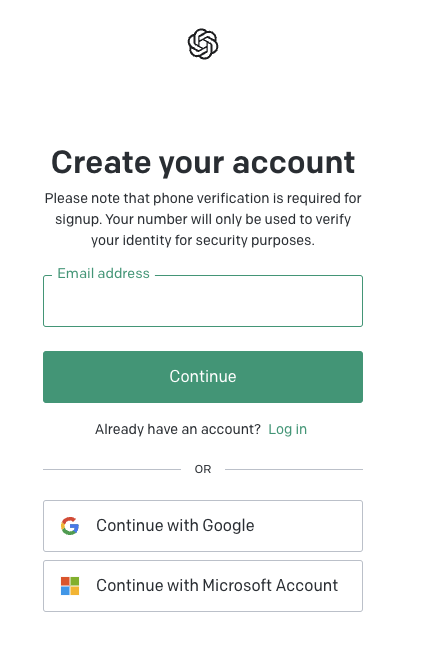426x651 pixels.
Task: Click the green square in Microsoft logo
Action: [75, 581]
